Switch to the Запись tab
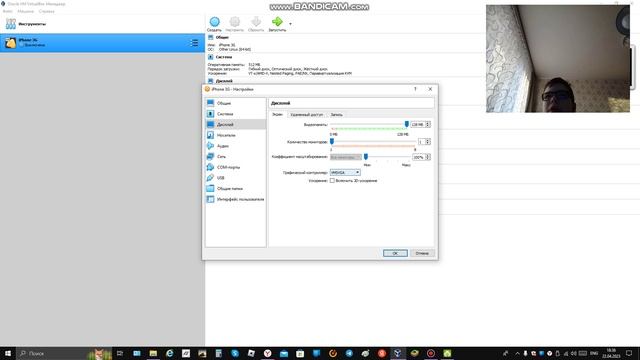The image size is (640, 360). coord(336,115)
